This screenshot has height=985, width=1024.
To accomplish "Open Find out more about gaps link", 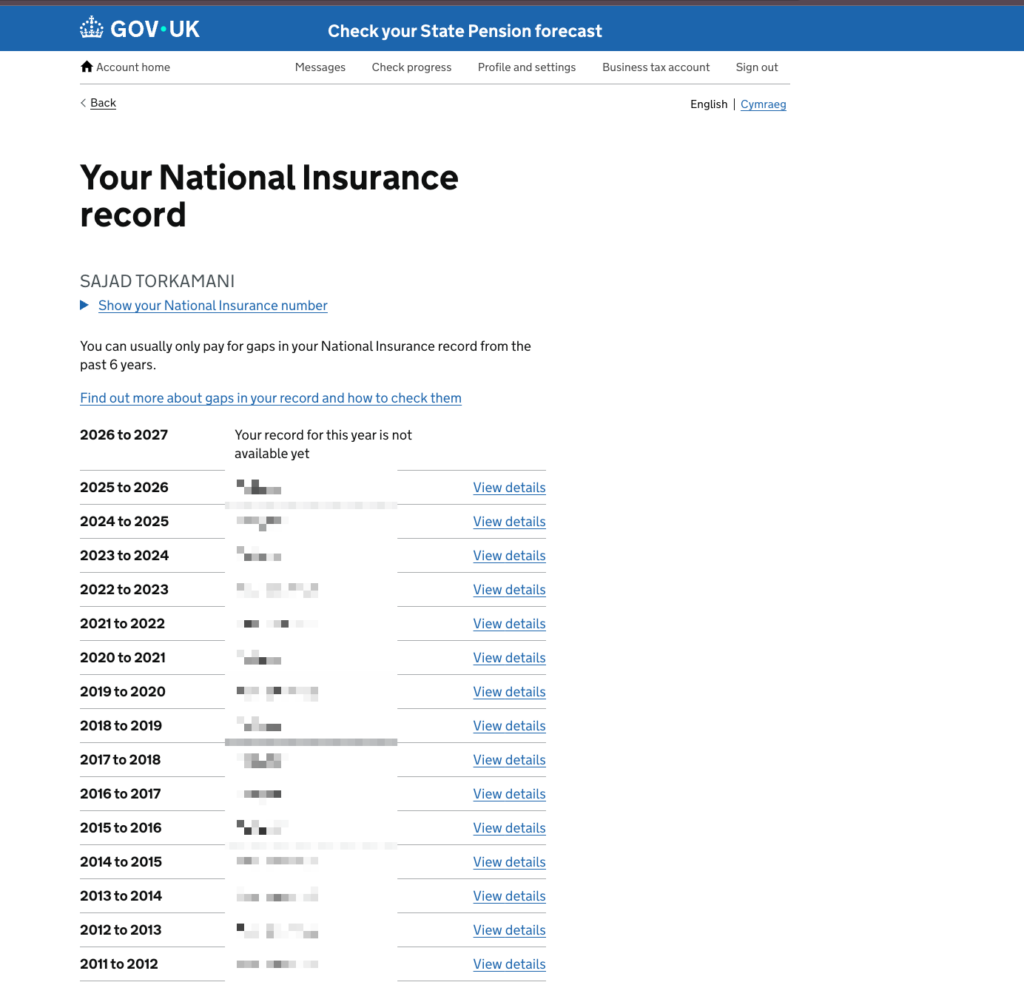I will pos(270,398).
